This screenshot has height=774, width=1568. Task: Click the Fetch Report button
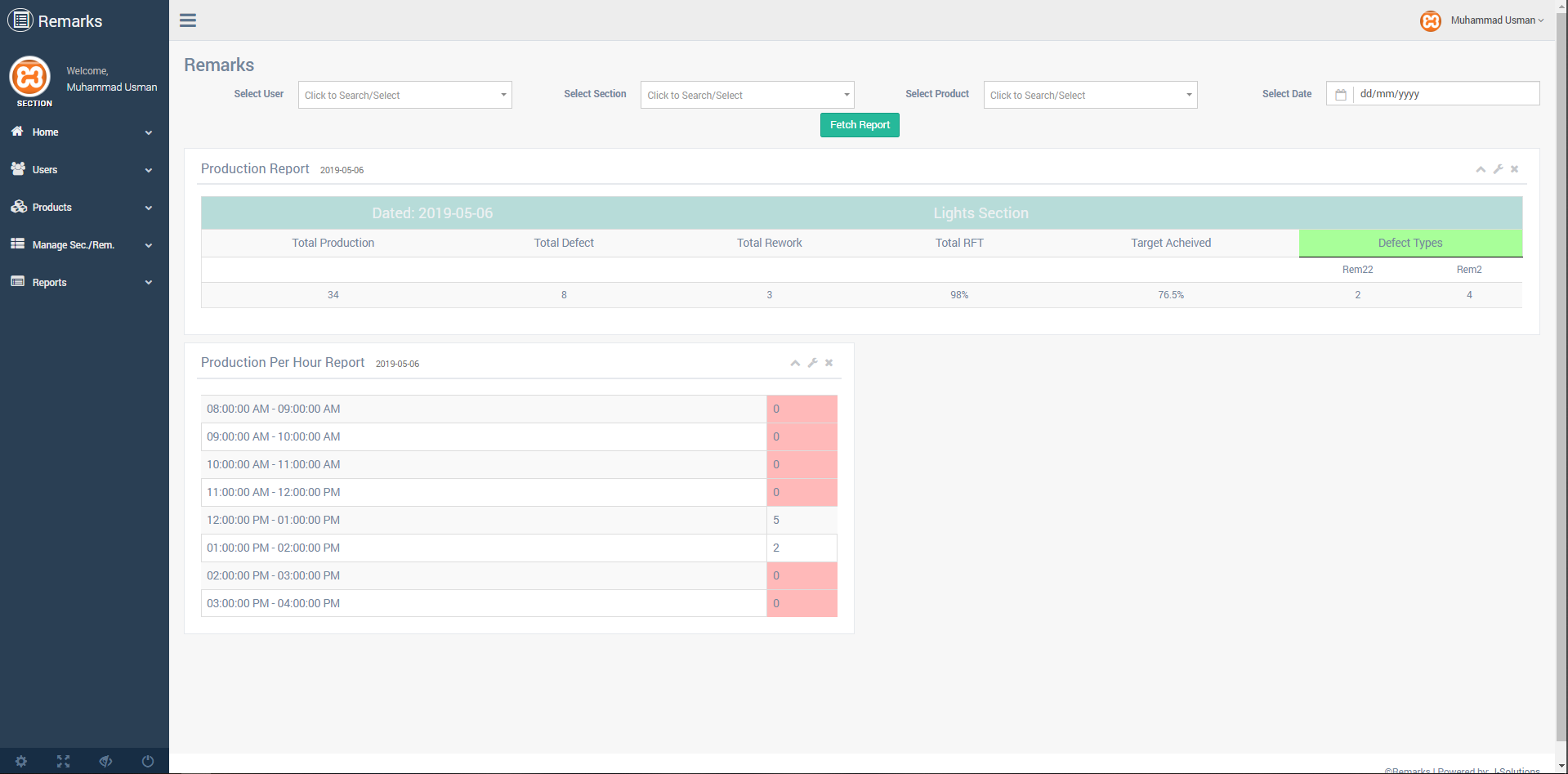coord(860,125)
